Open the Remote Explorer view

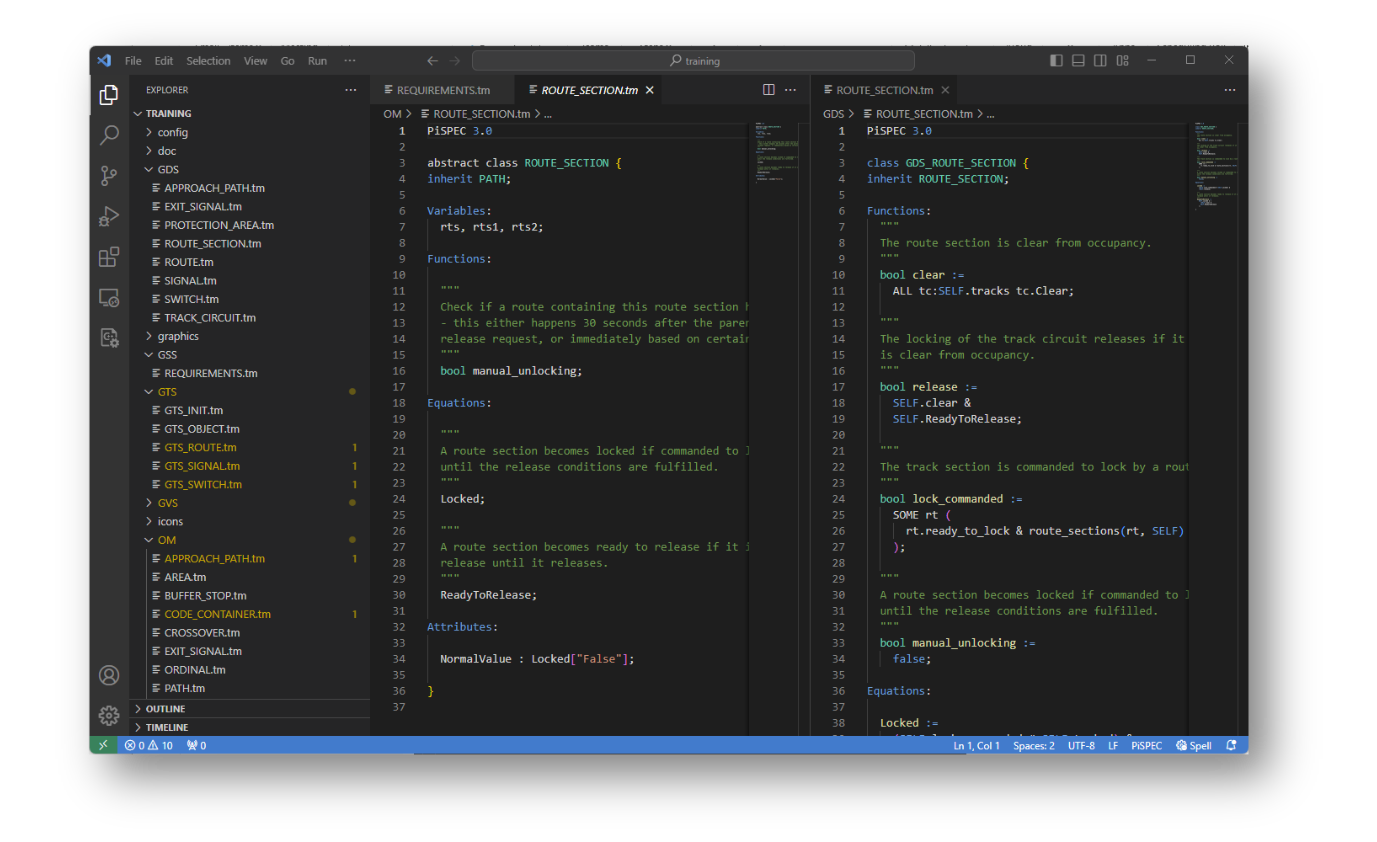pos(109,297)
